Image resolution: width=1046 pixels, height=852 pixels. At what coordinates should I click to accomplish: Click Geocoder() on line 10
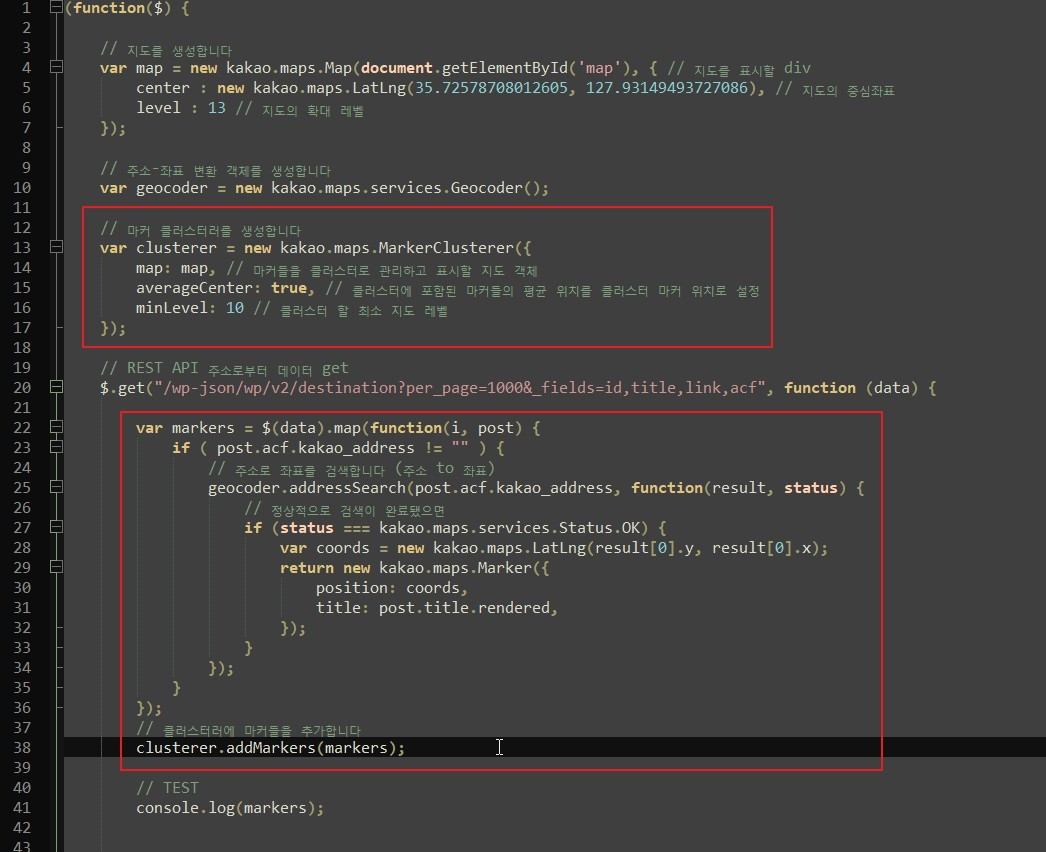[495, 188]
